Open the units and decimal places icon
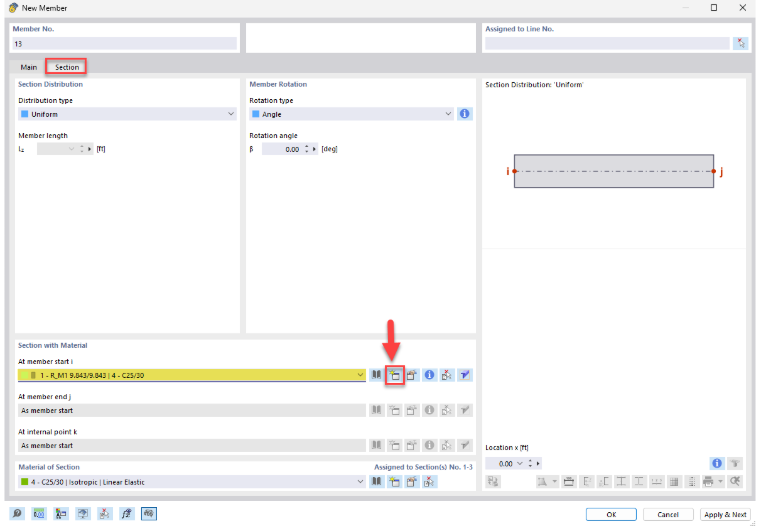The image size is (760, 526). [x=39, y=513]
